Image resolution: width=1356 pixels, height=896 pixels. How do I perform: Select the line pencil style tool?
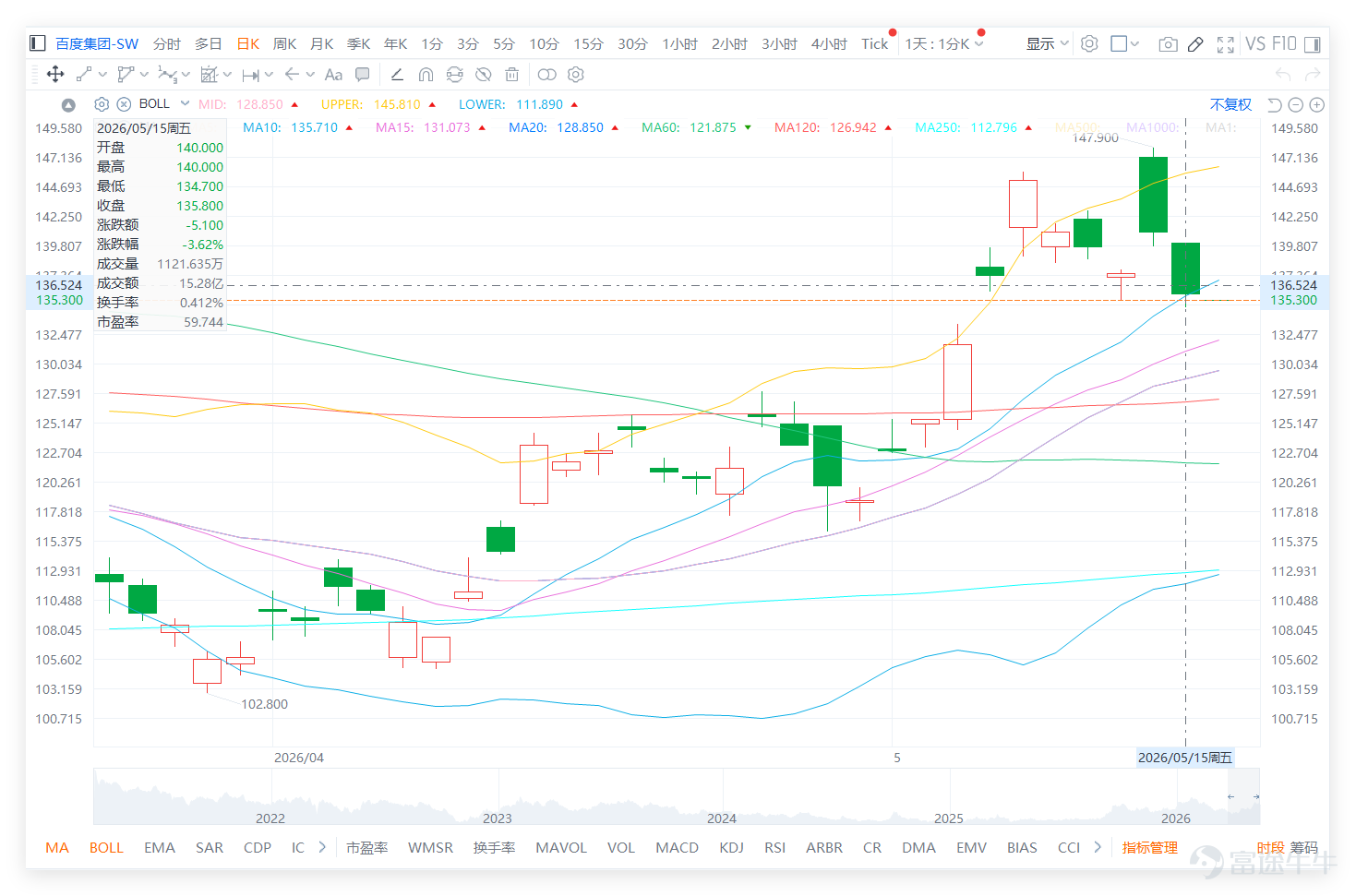click(397, 75)
